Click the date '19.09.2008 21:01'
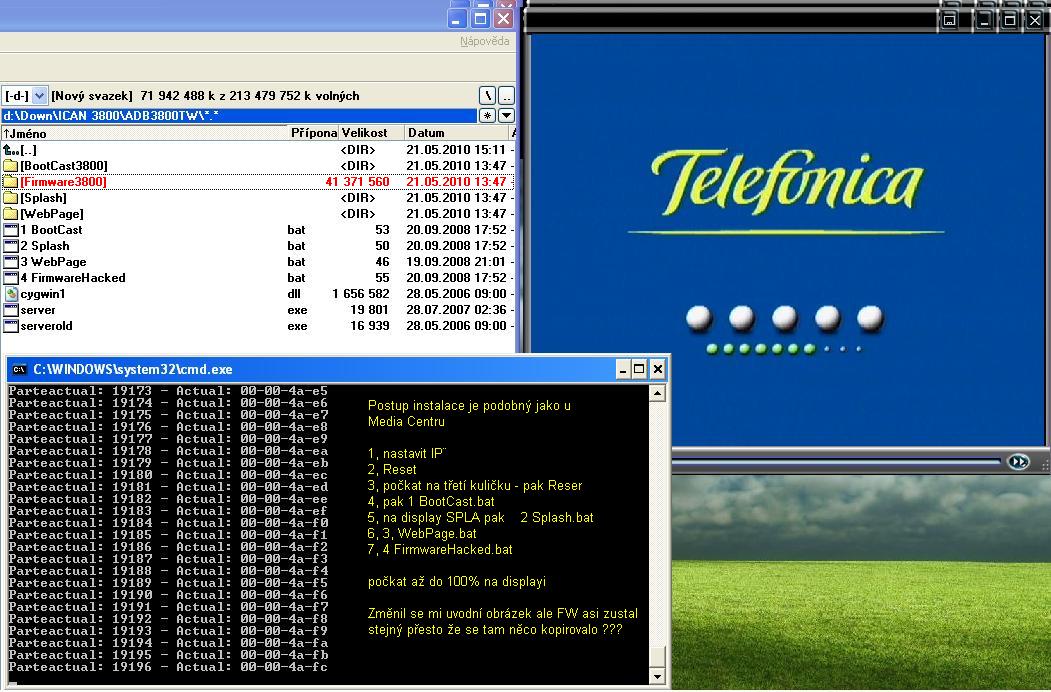1051x692 pixels. tap(456, 262)
